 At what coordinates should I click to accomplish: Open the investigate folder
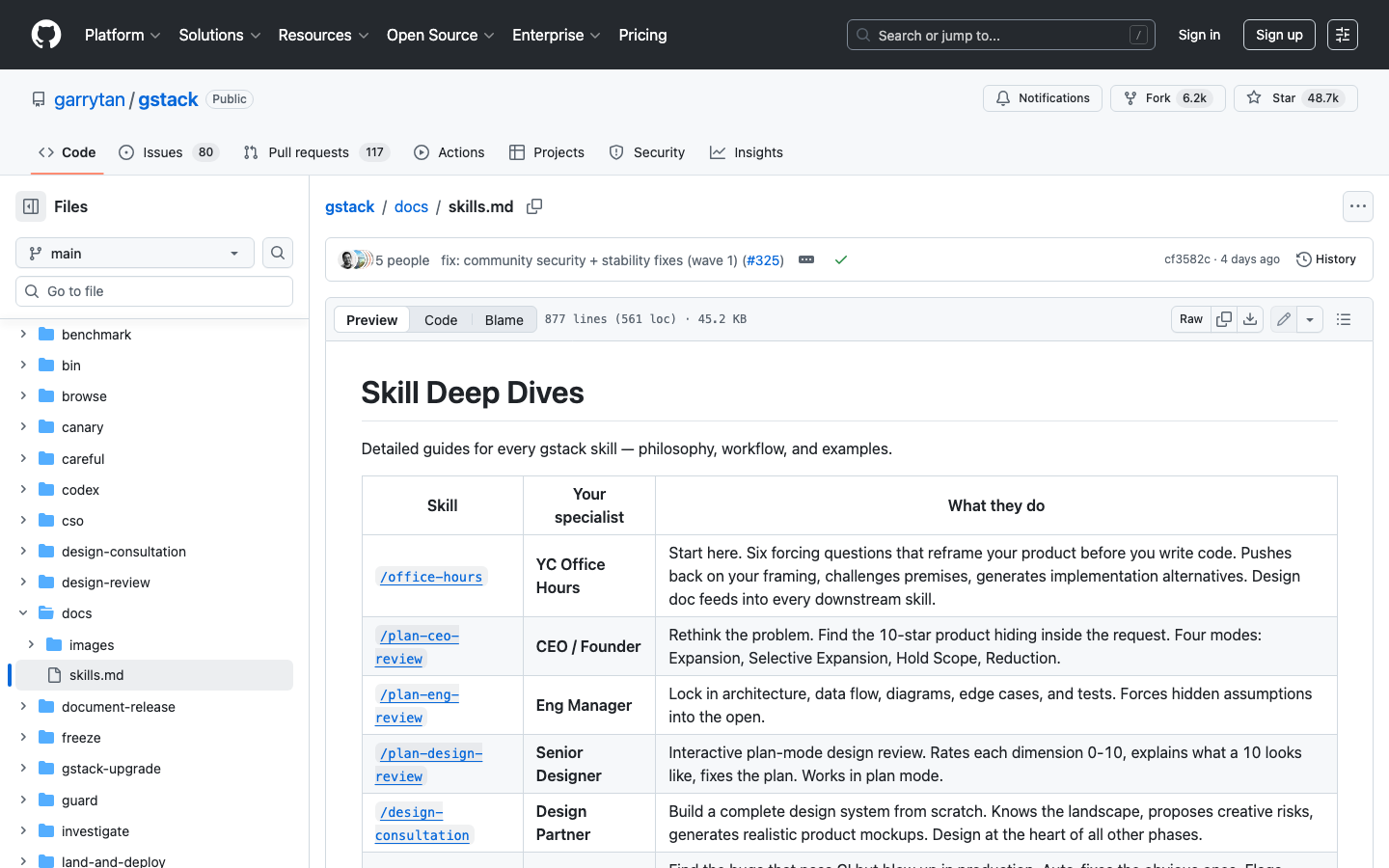pos(95,831)
